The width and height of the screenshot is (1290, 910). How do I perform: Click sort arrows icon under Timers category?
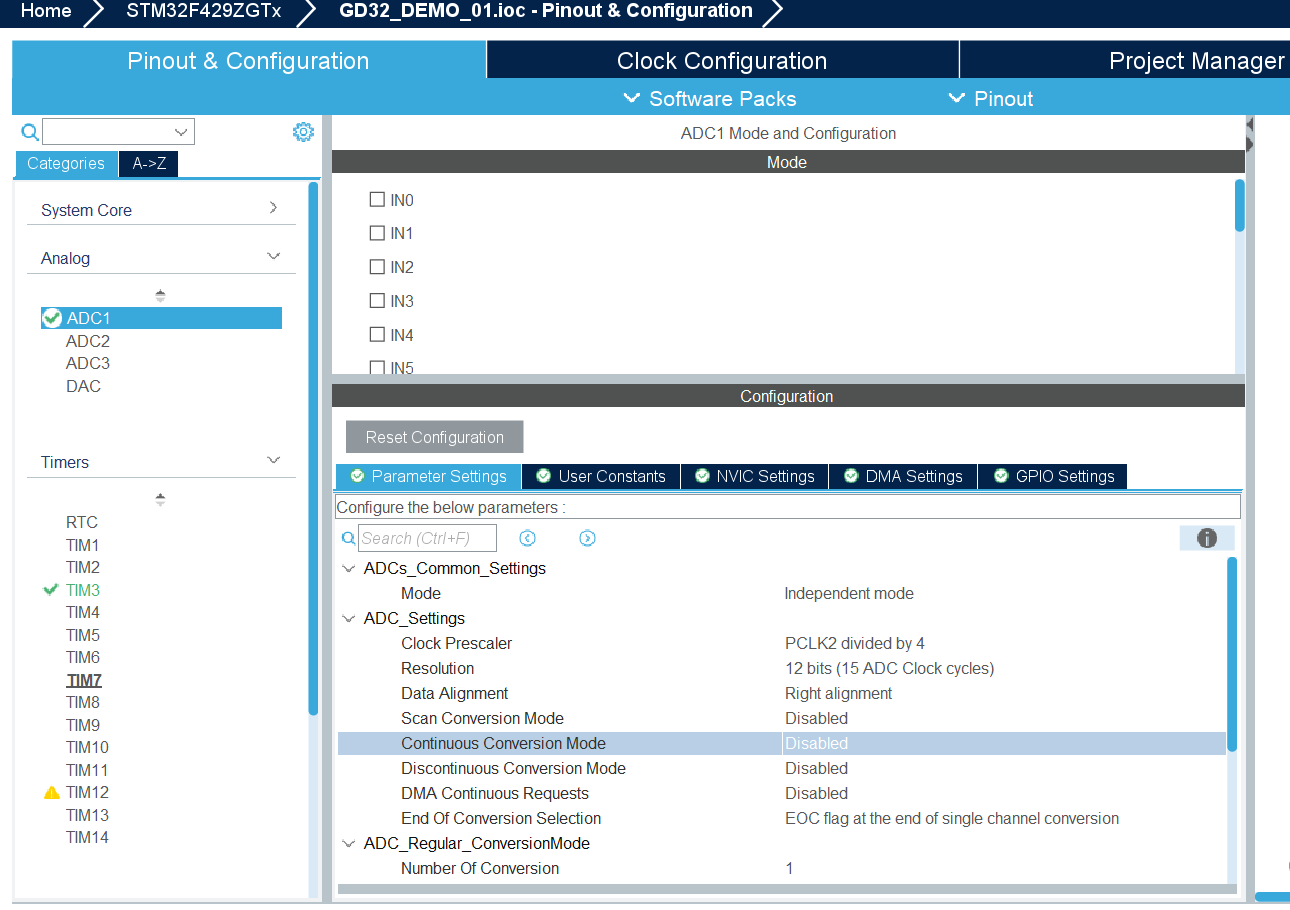coord(160,499)
